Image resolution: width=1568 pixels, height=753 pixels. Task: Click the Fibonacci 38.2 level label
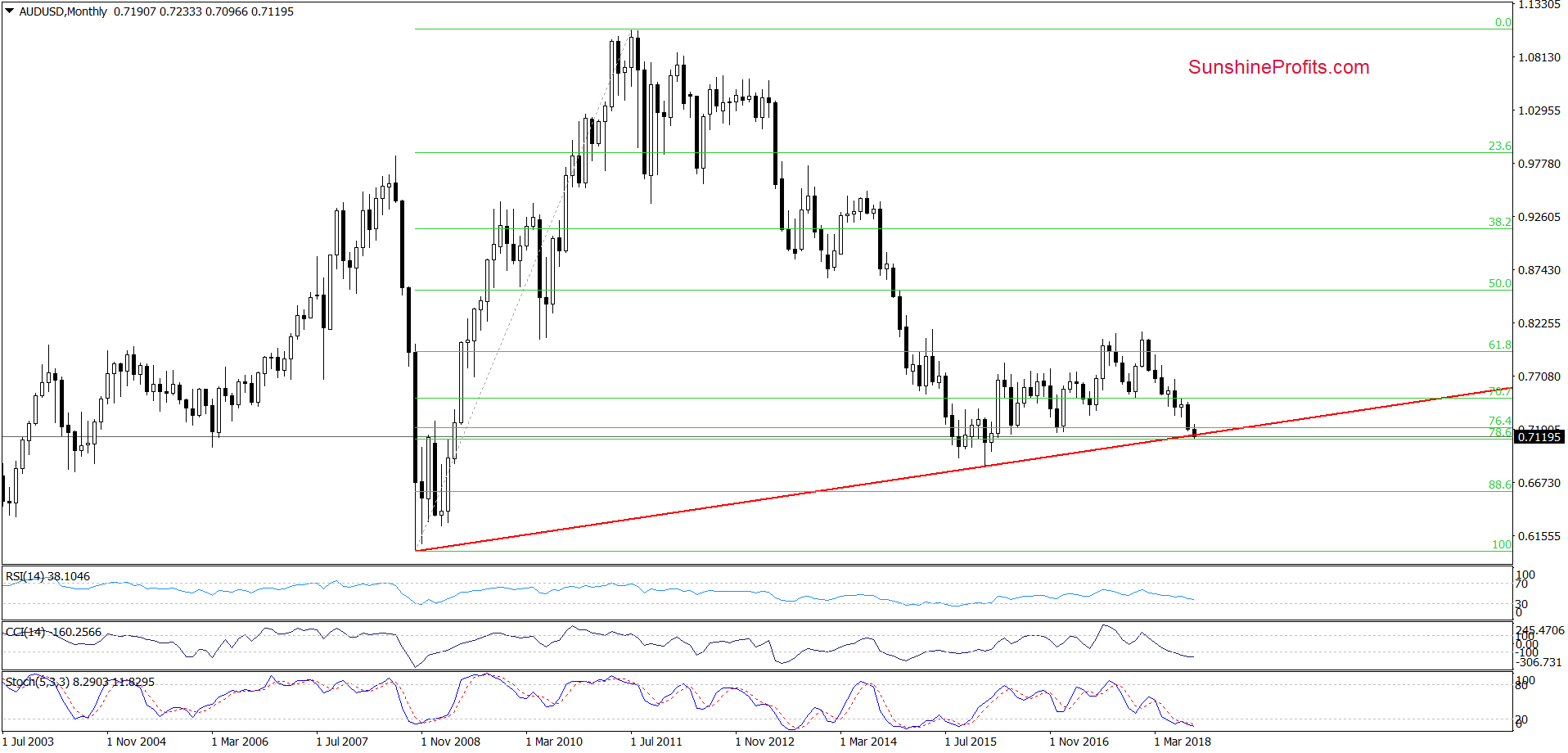(x=1499, y=222)
